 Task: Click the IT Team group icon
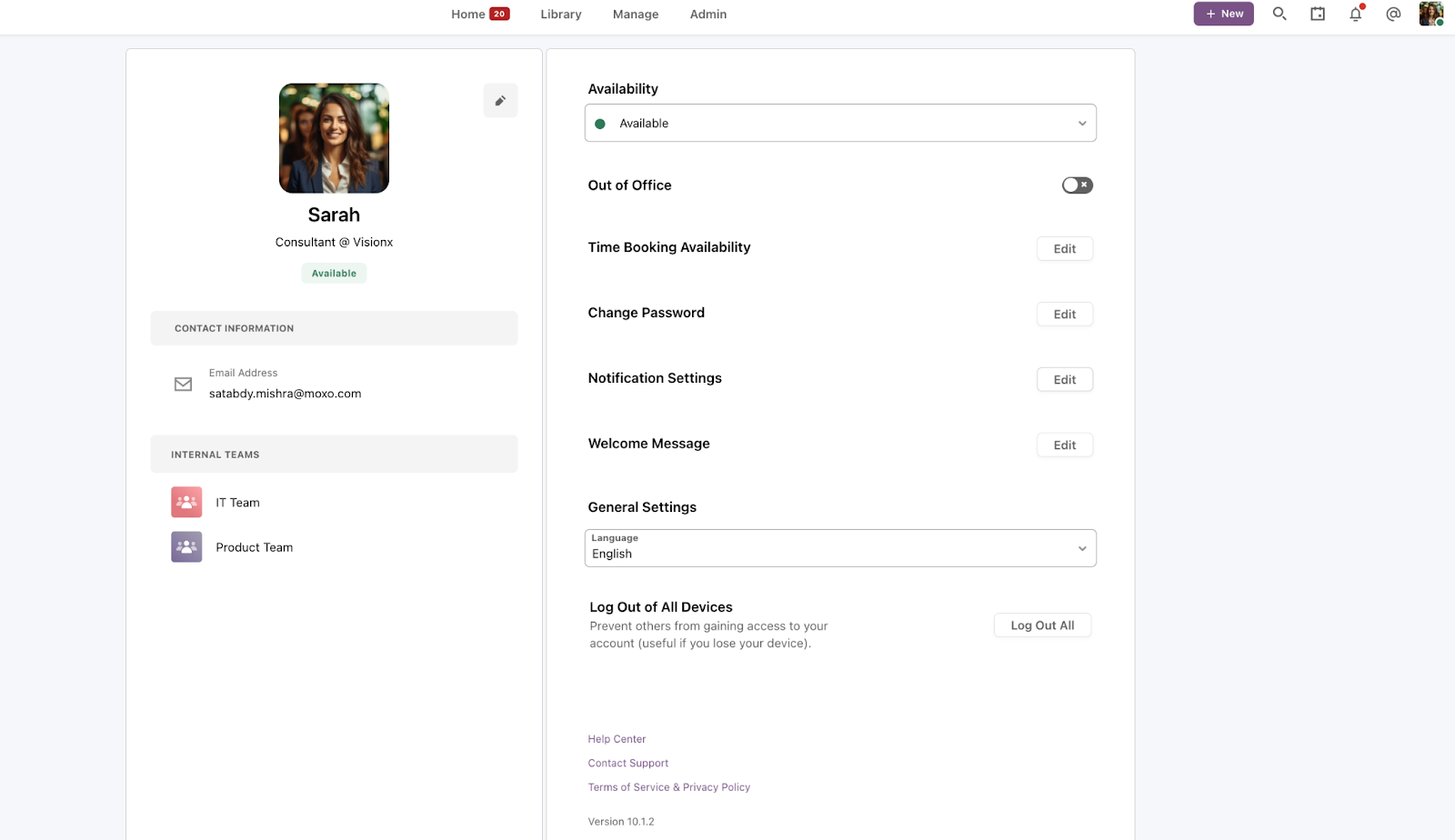[186, 501]
